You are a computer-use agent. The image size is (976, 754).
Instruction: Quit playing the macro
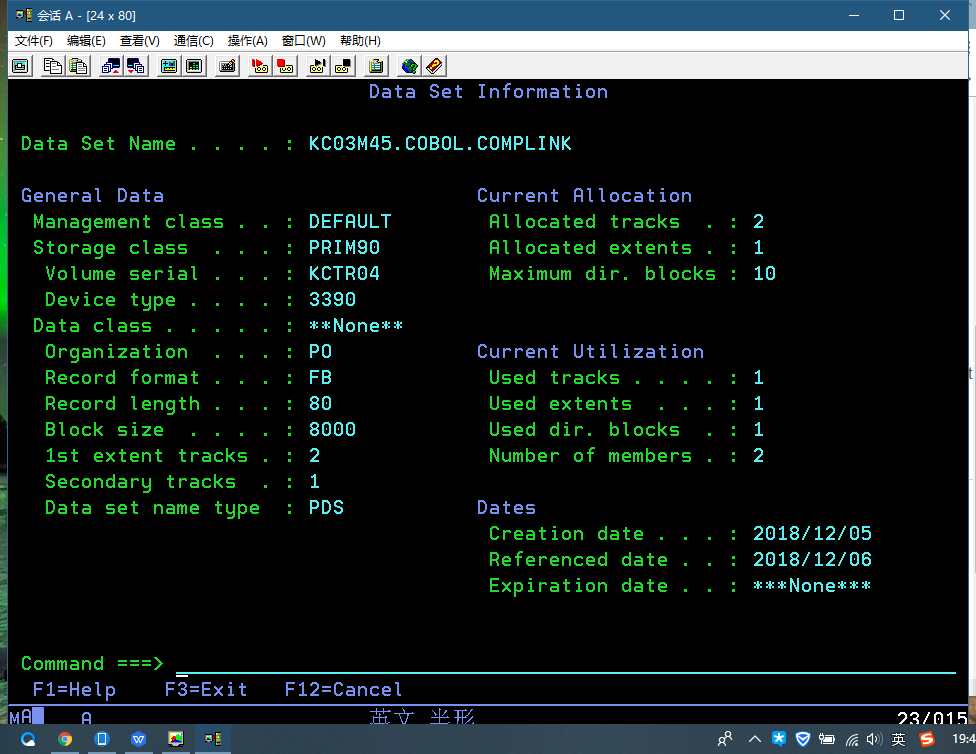(x=343, y=66)
